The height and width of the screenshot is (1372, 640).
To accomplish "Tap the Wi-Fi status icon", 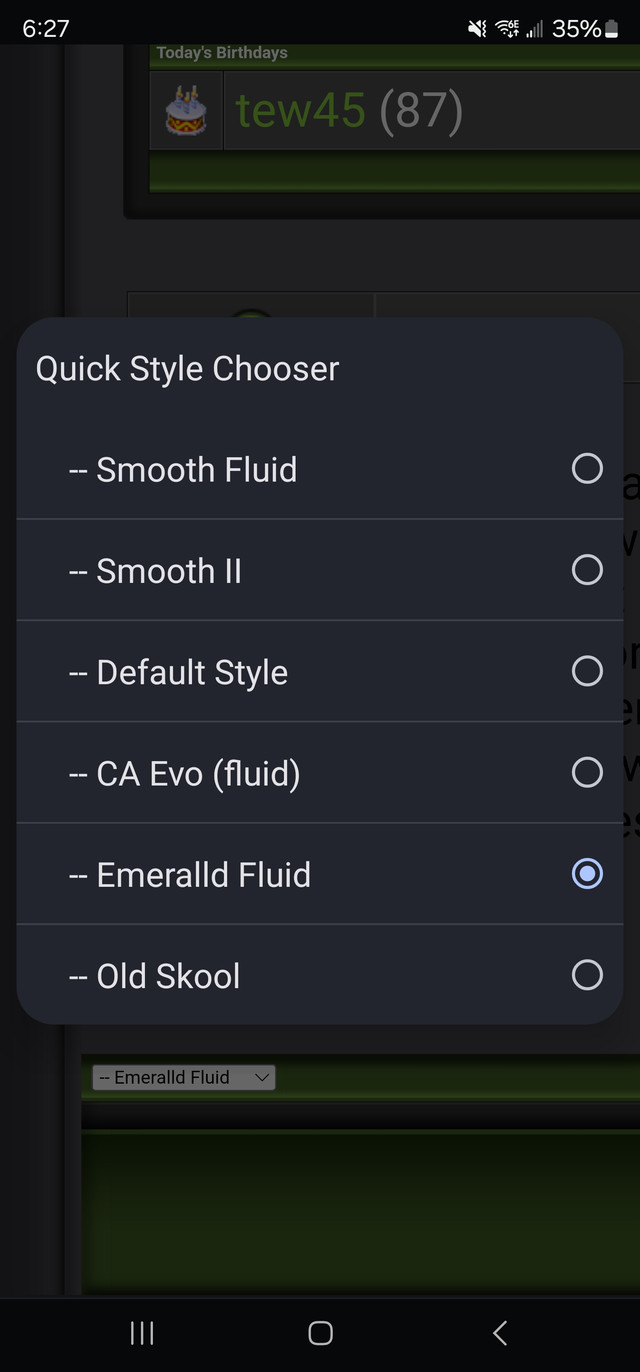I will point(507,30).
